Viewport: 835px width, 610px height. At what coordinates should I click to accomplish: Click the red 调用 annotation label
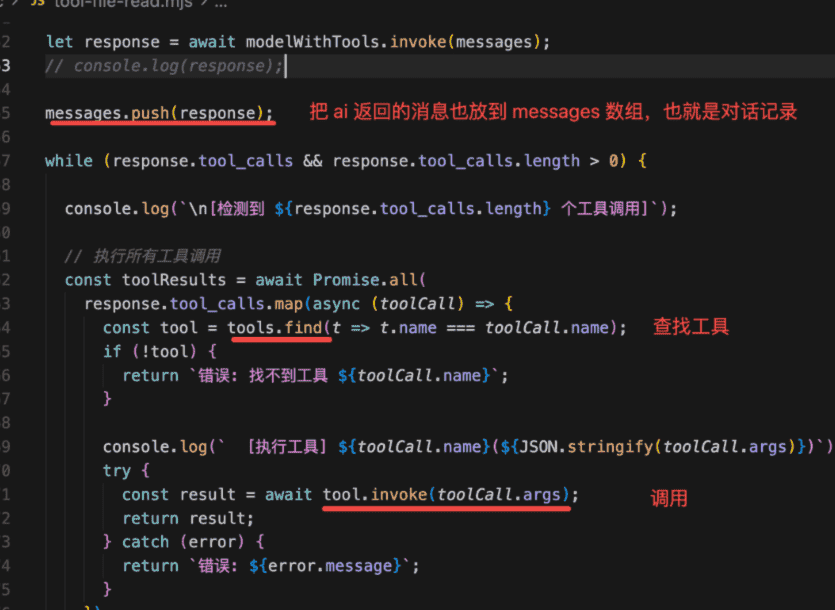(669, 498)
